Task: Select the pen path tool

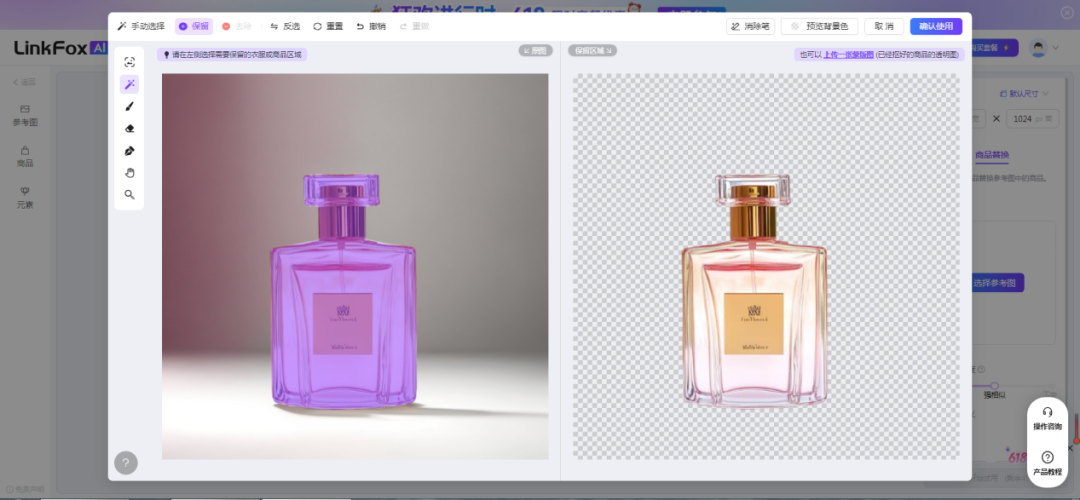Action: pos(129,151)
